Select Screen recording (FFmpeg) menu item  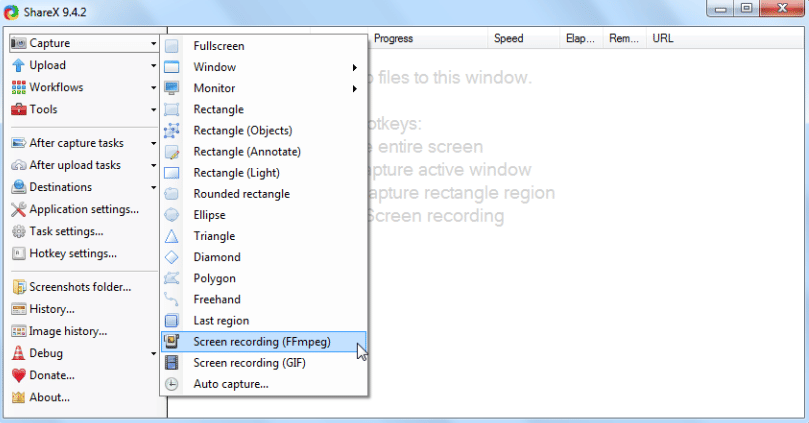pyautogui.click(x=261, y=342)
